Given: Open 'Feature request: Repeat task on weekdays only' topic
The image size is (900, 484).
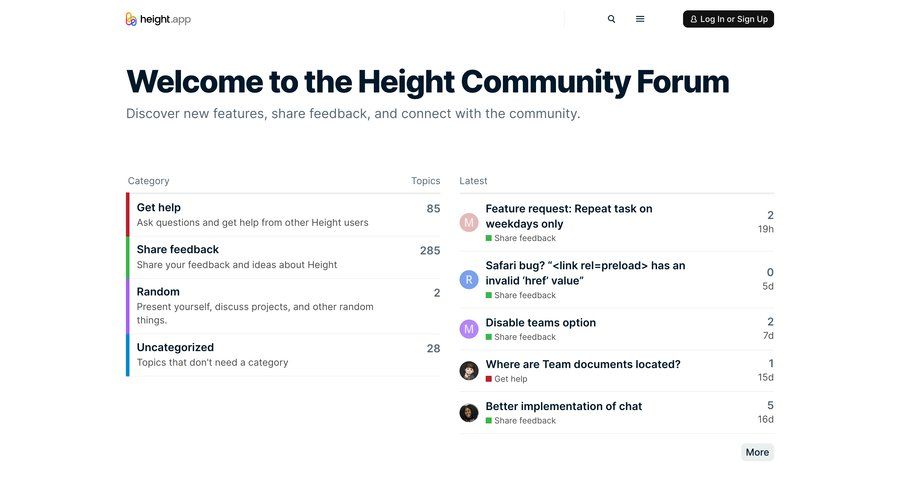Looking at the screenshot, I should pos(569,216).
